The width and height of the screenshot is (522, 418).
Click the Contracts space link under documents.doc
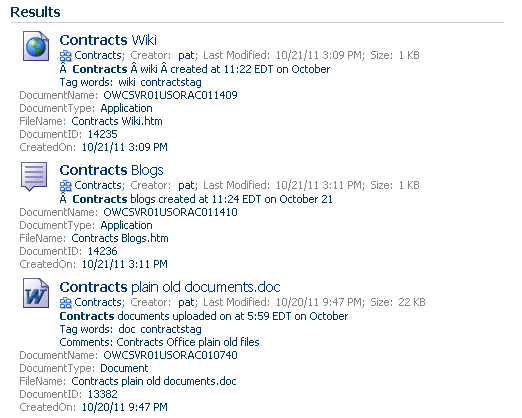click(x=98, y=302)
